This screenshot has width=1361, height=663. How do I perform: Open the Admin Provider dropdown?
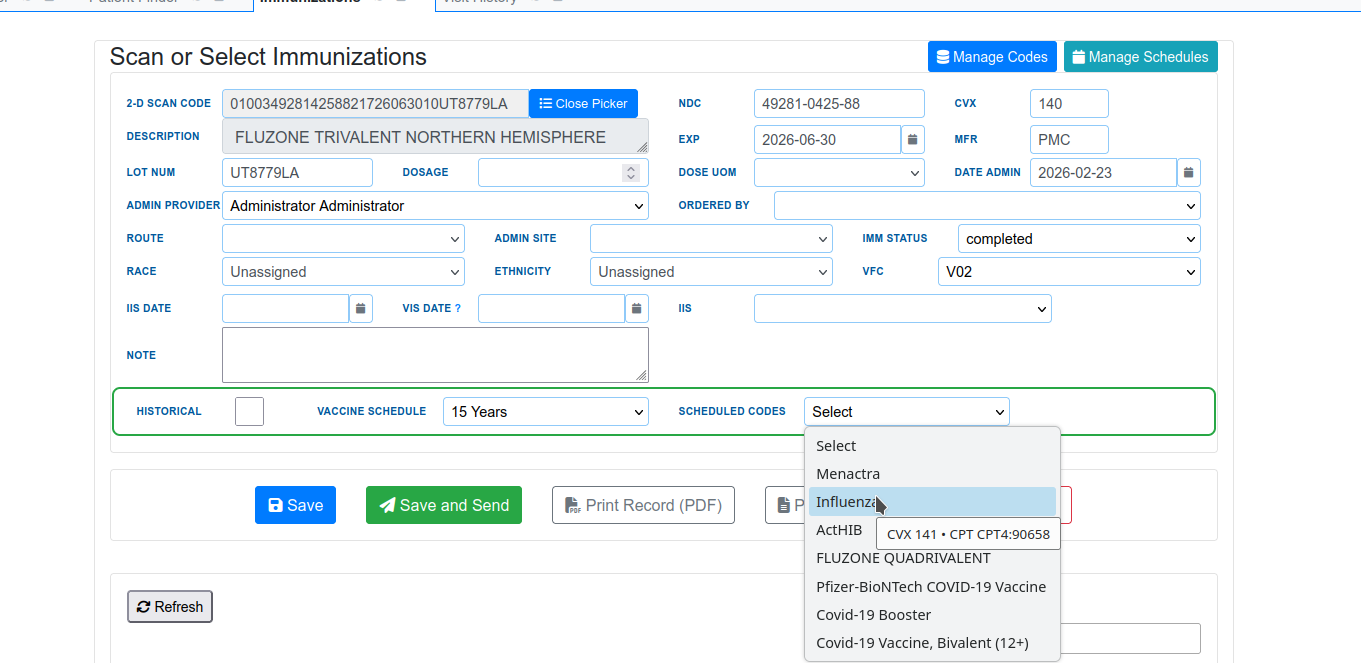[x=435, y=206]
